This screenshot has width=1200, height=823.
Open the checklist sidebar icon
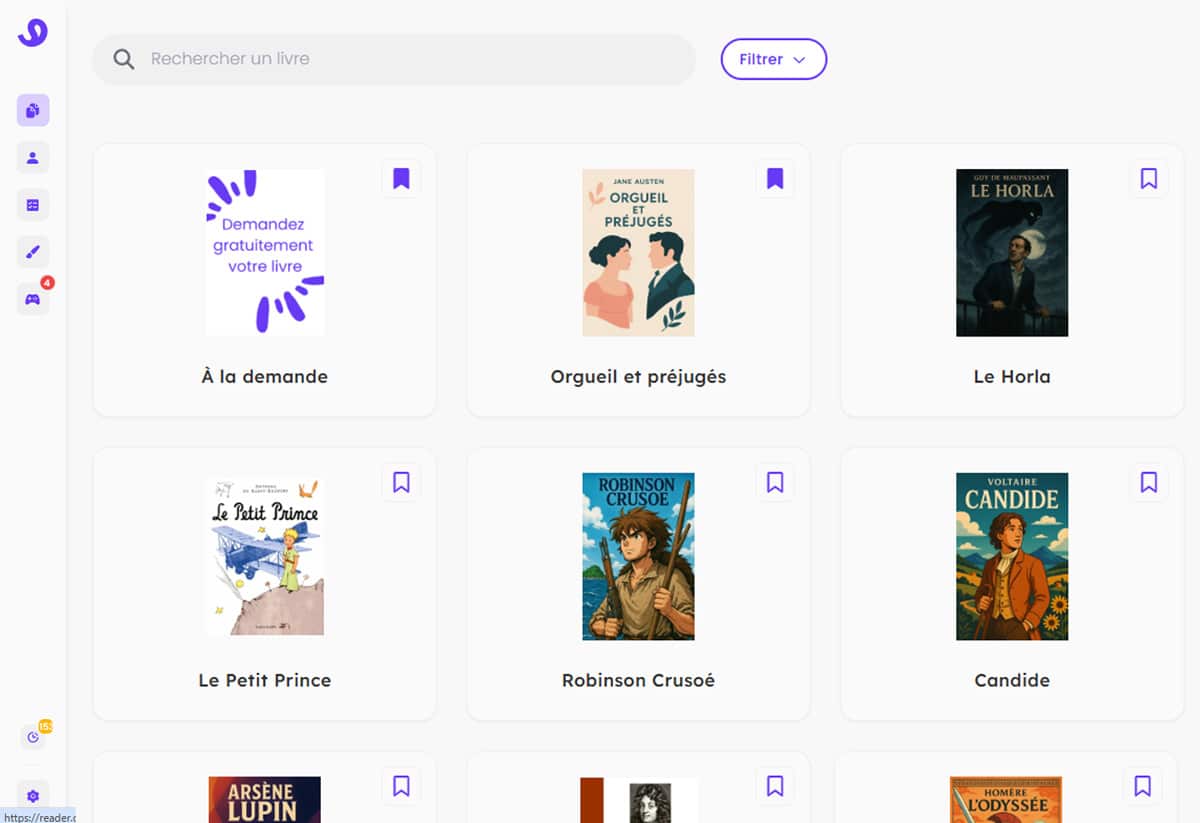pos(33,205)
